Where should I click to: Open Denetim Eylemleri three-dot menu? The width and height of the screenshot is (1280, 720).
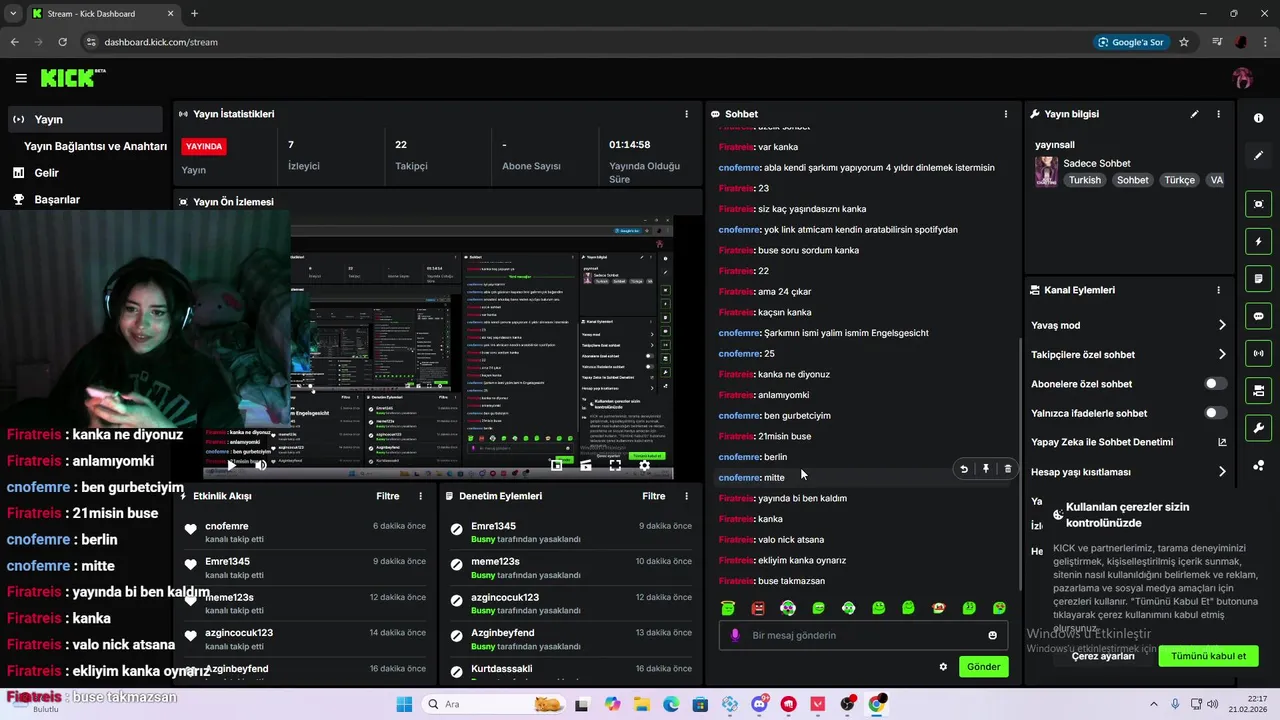point(686,496)
